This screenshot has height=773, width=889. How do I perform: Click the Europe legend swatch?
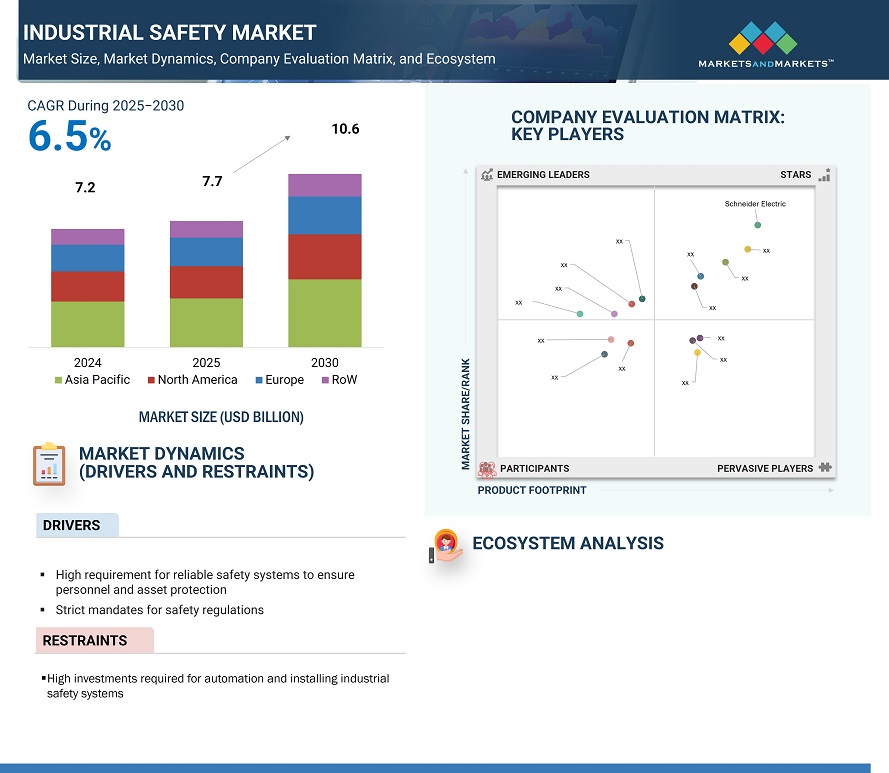pos(258,380)
